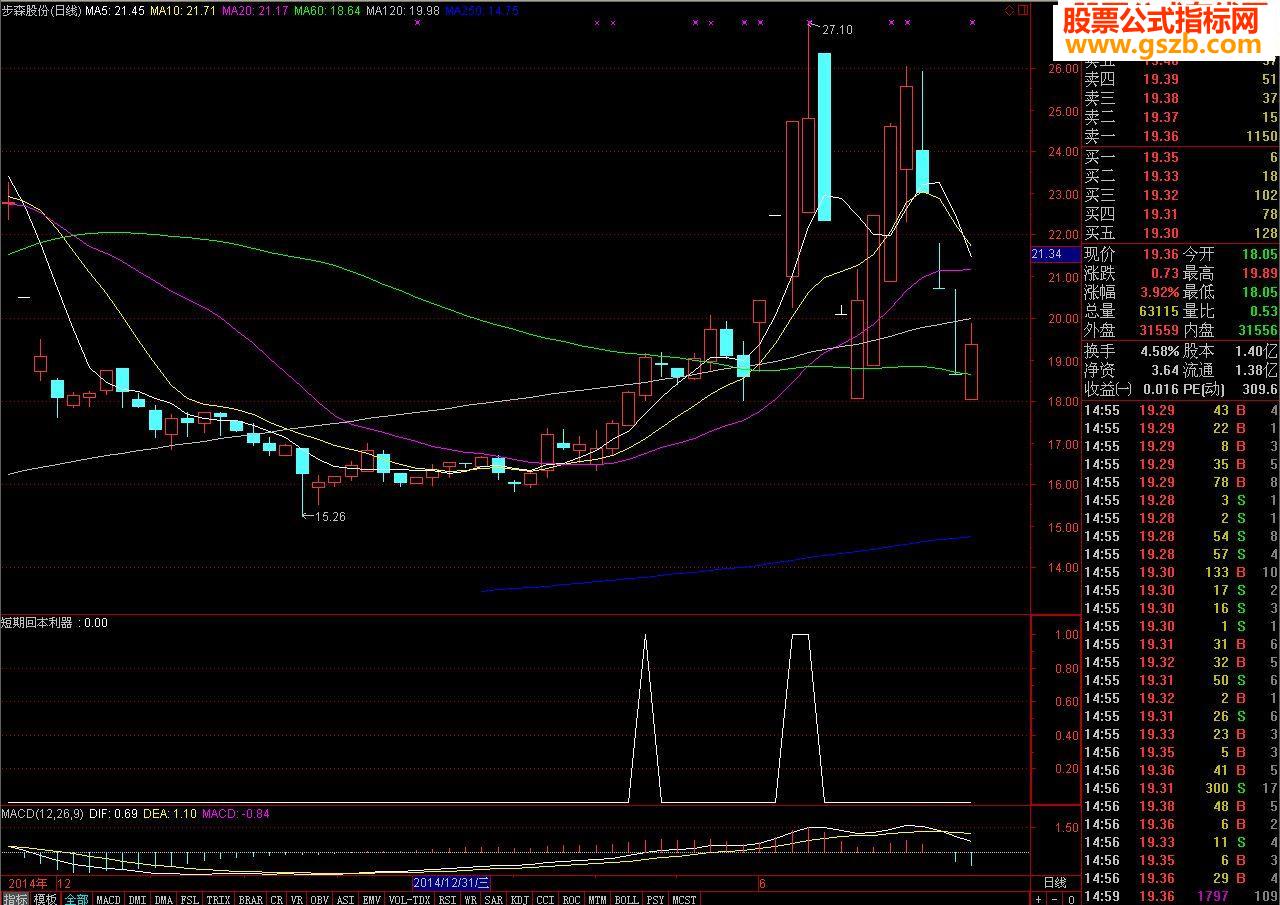Click the 换手 4.58% value
Screen dimensions: 1280x905
[x=1158, y=351]
